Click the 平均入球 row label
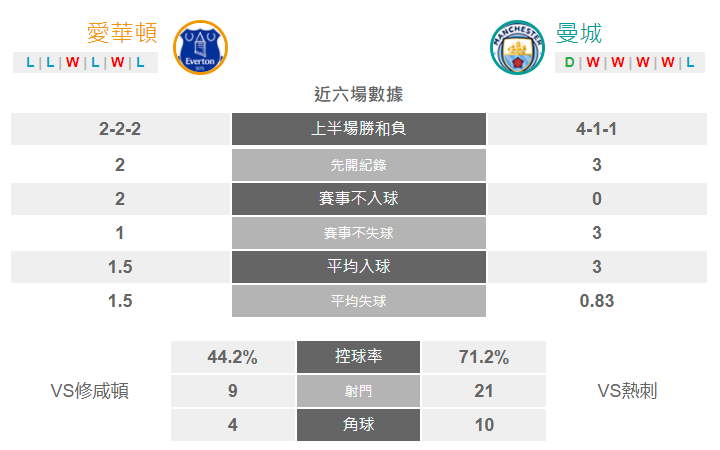The image size is (720, 450). (359, 267)
